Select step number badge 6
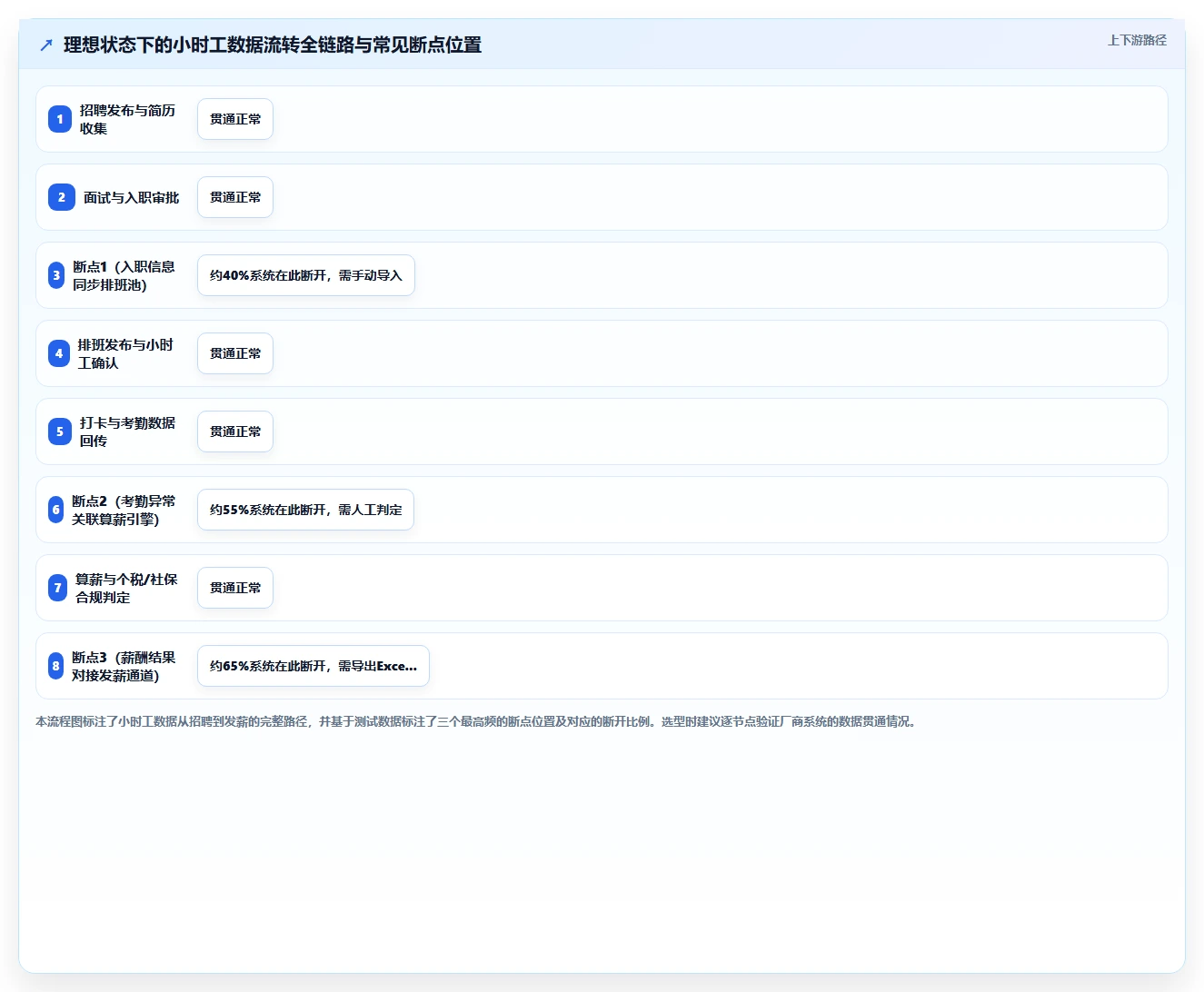Screen dimensions: 1204x992 click(55, 510)
